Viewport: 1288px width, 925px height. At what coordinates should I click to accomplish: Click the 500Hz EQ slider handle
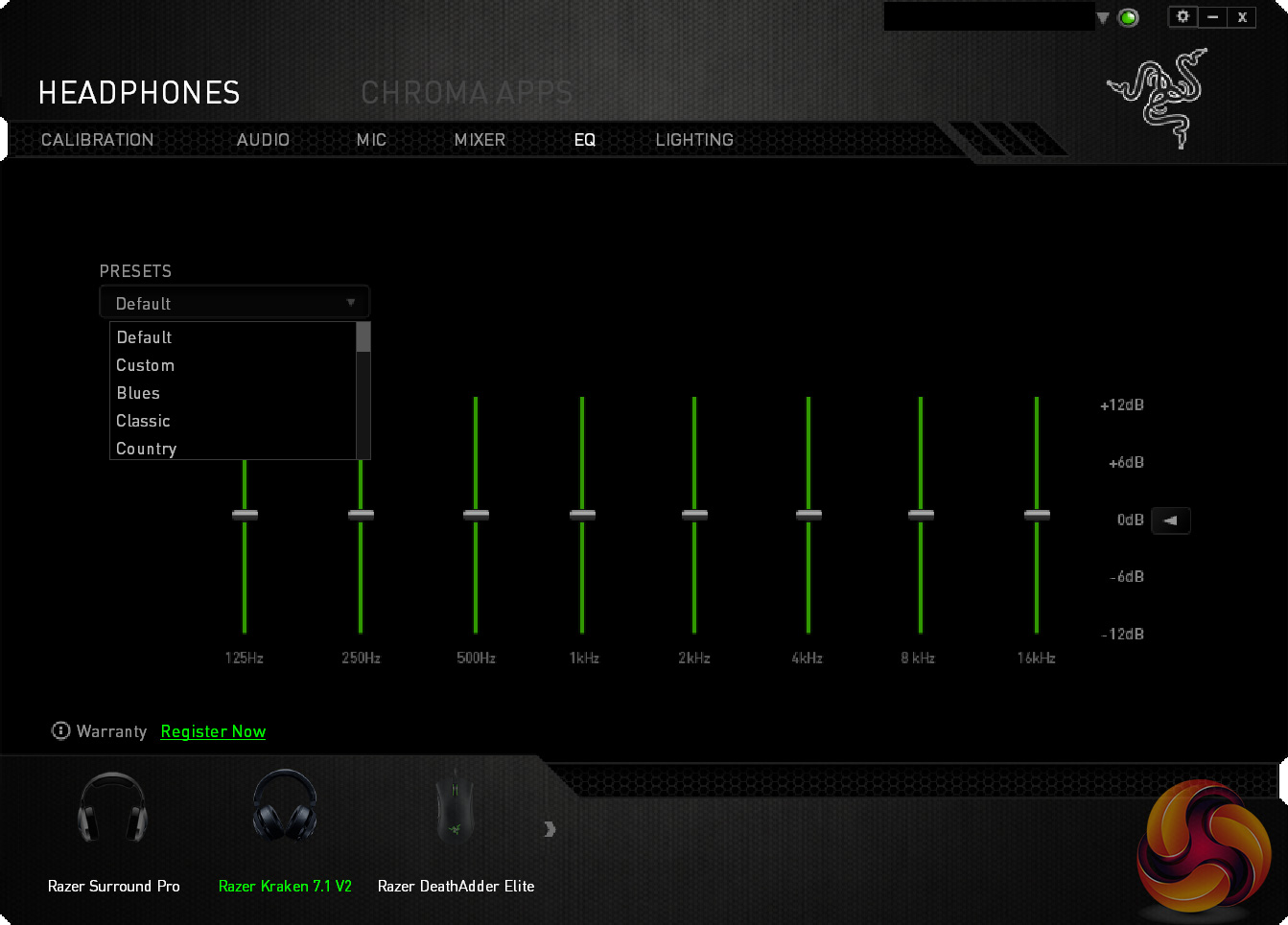pyautogui.click(x=476, y=515)
